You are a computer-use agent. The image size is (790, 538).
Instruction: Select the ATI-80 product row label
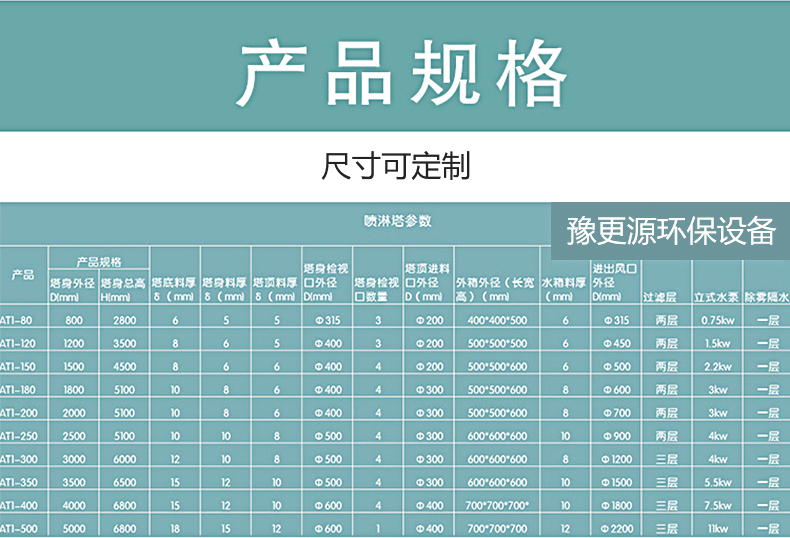[x=18, y=320]
